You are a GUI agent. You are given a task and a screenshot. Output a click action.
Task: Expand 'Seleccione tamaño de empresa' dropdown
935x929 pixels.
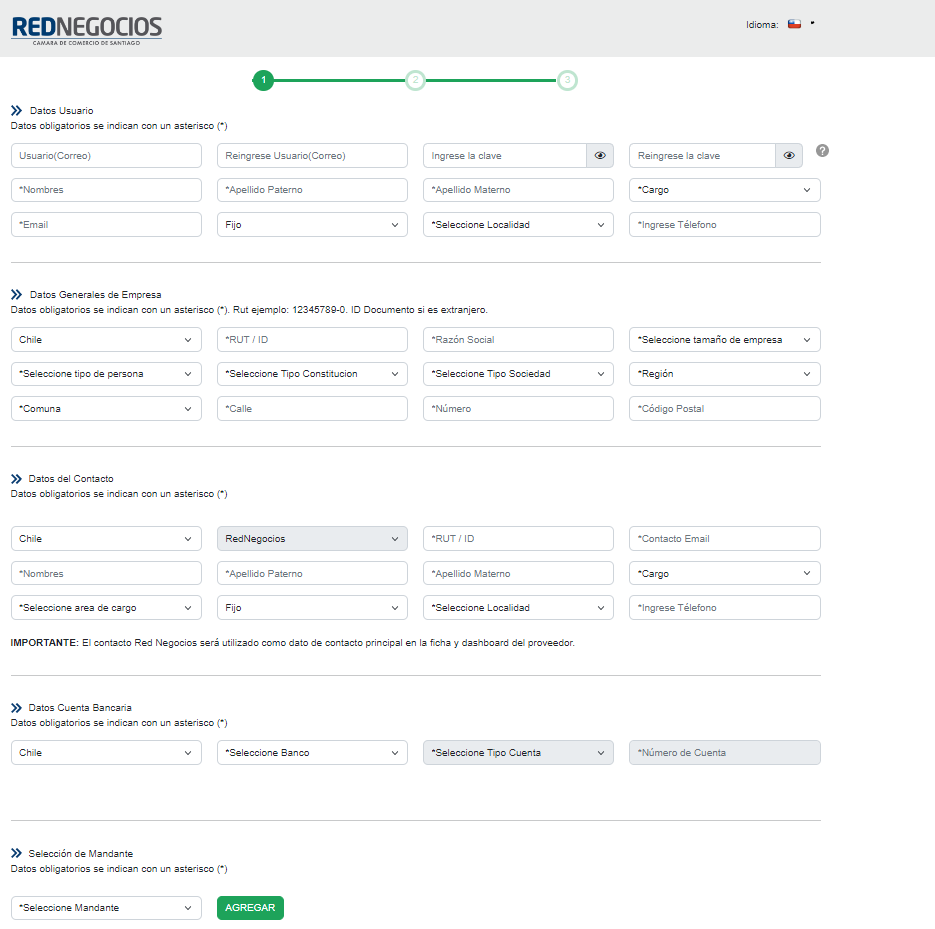(724, 340)
